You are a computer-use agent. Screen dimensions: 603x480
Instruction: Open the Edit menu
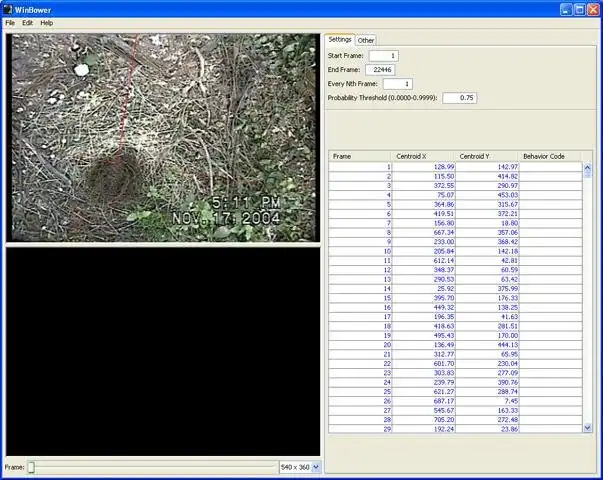27,23
